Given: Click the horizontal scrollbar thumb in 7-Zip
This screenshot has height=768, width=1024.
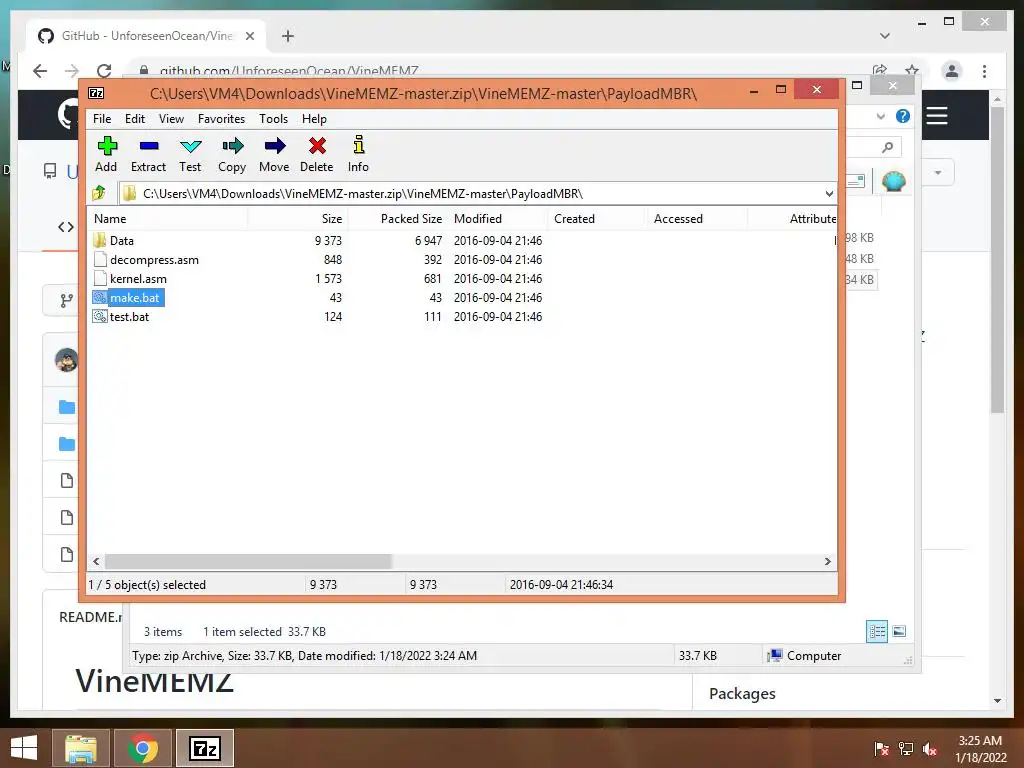Looking at the screenshot, I should 248,562.
